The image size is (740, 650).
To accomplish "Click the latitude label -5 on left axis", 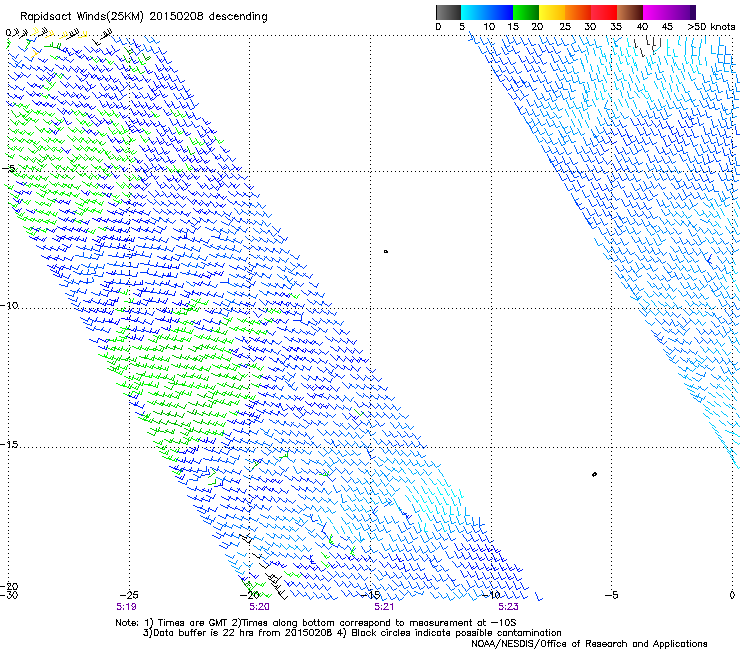I will click(x=8, y=169).
